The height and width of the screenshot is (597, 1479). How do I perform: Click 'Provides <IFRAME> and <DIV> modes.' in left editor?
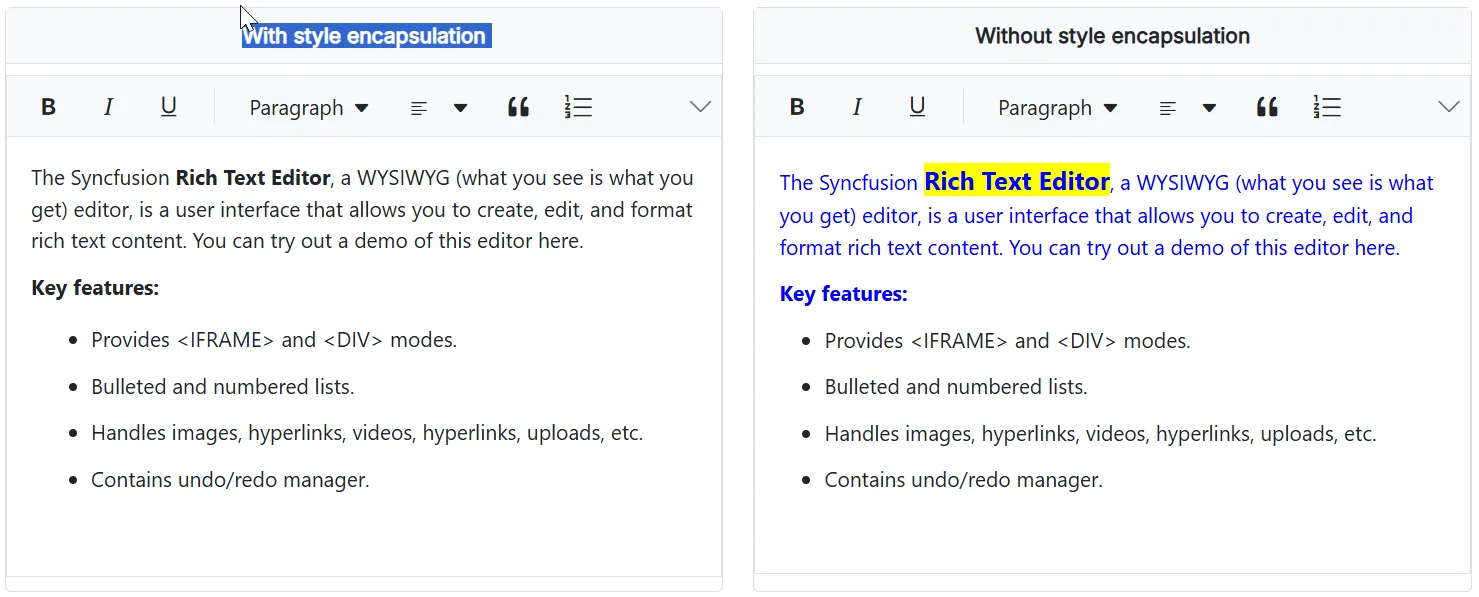tap(274, 340)
